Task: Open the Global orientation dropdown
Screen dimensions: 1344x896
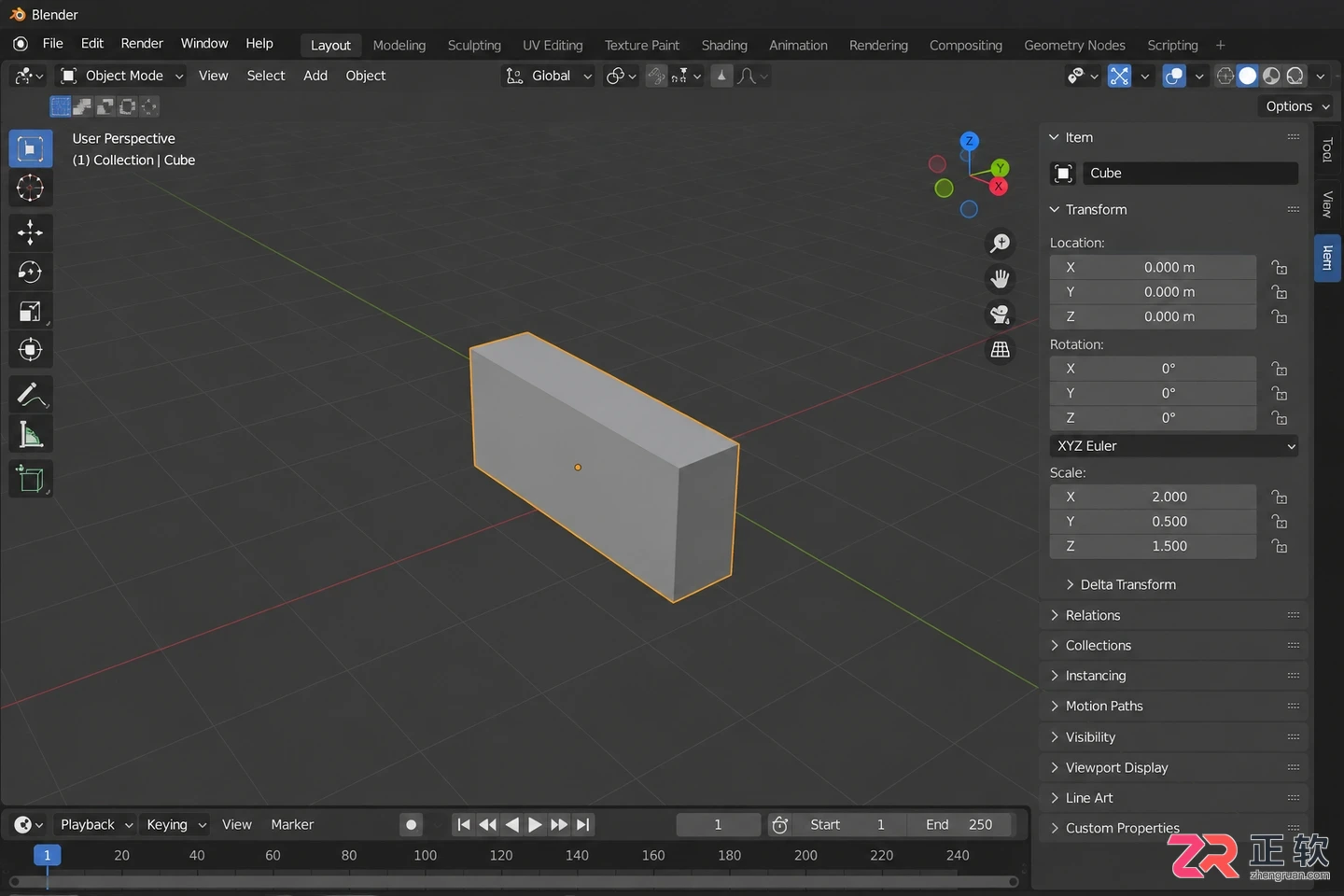Action: (x=549, y=77)
